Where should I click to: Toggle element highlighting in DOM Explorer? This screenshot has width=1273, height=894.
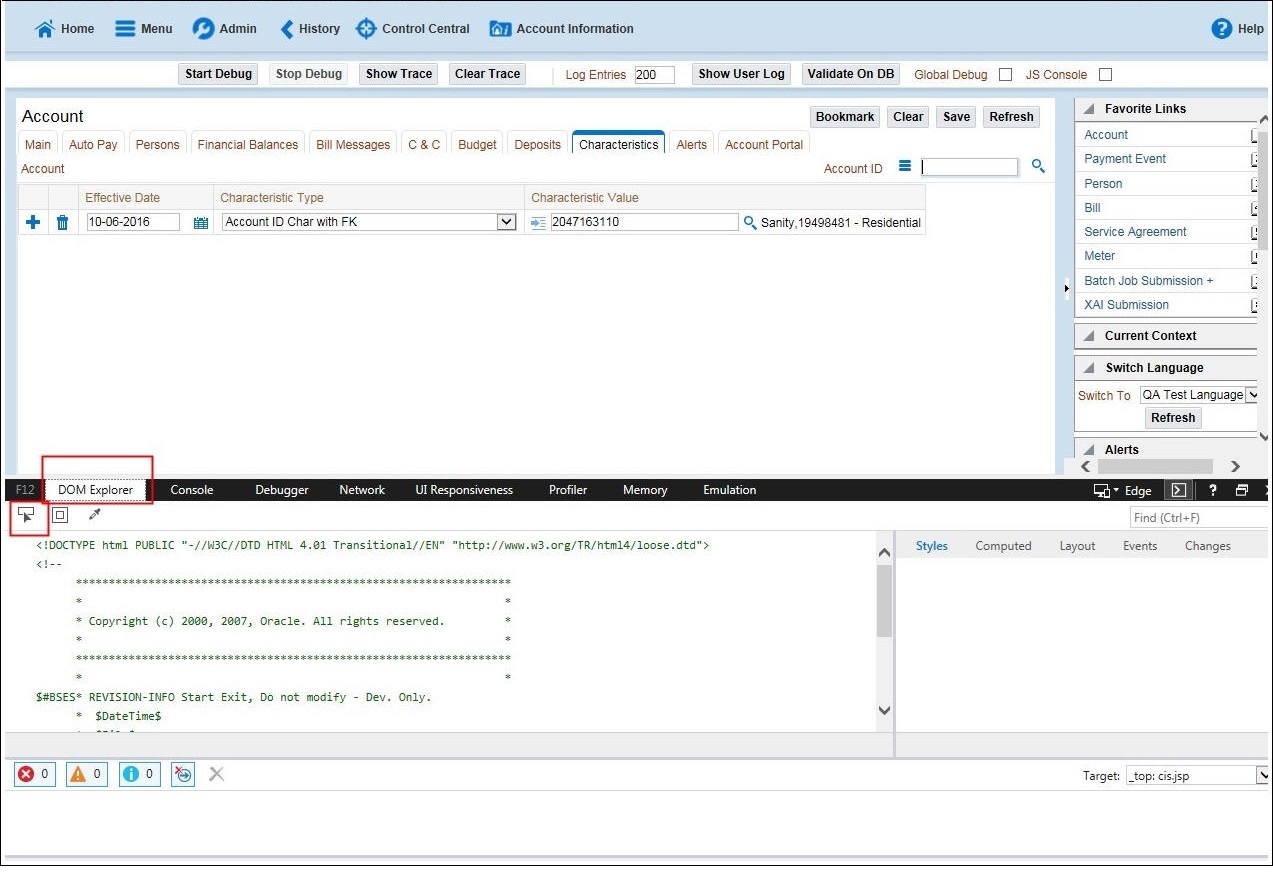60,514
